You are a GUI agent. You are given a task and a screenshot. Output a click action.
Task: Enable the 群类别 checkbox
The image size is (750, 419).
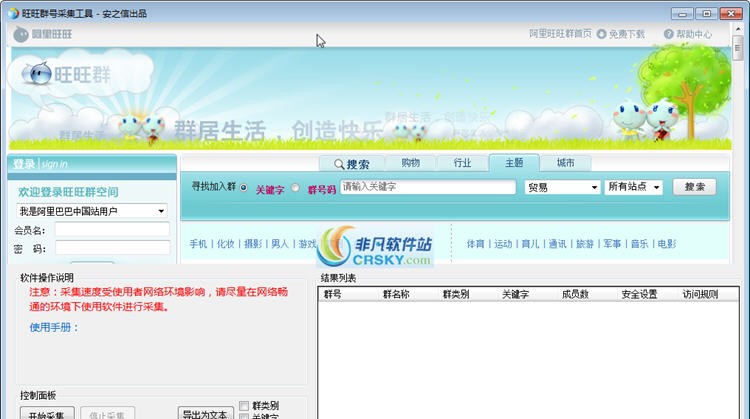click(244, 406)
